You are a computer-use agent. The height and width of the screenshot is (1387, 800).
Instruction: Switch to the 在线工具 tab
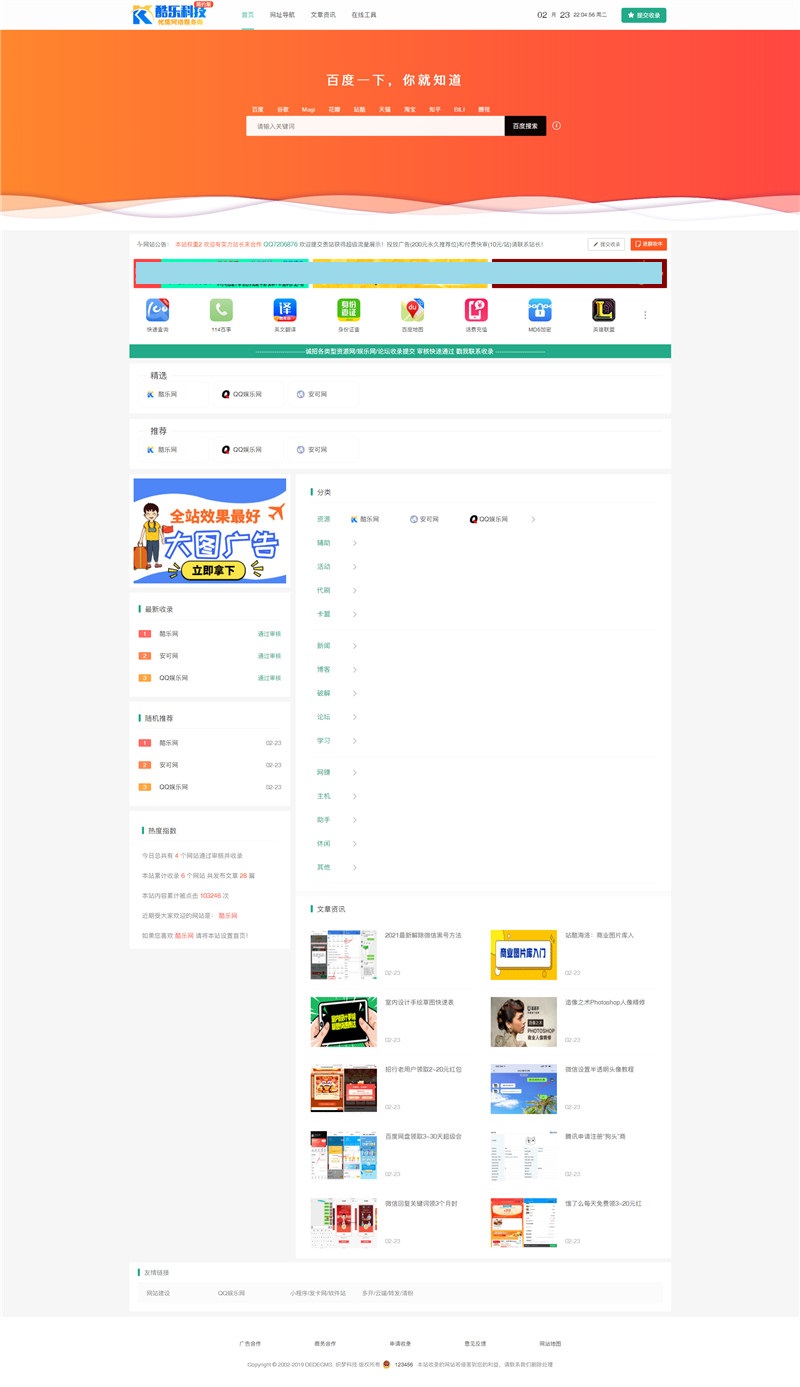point(362,15)
